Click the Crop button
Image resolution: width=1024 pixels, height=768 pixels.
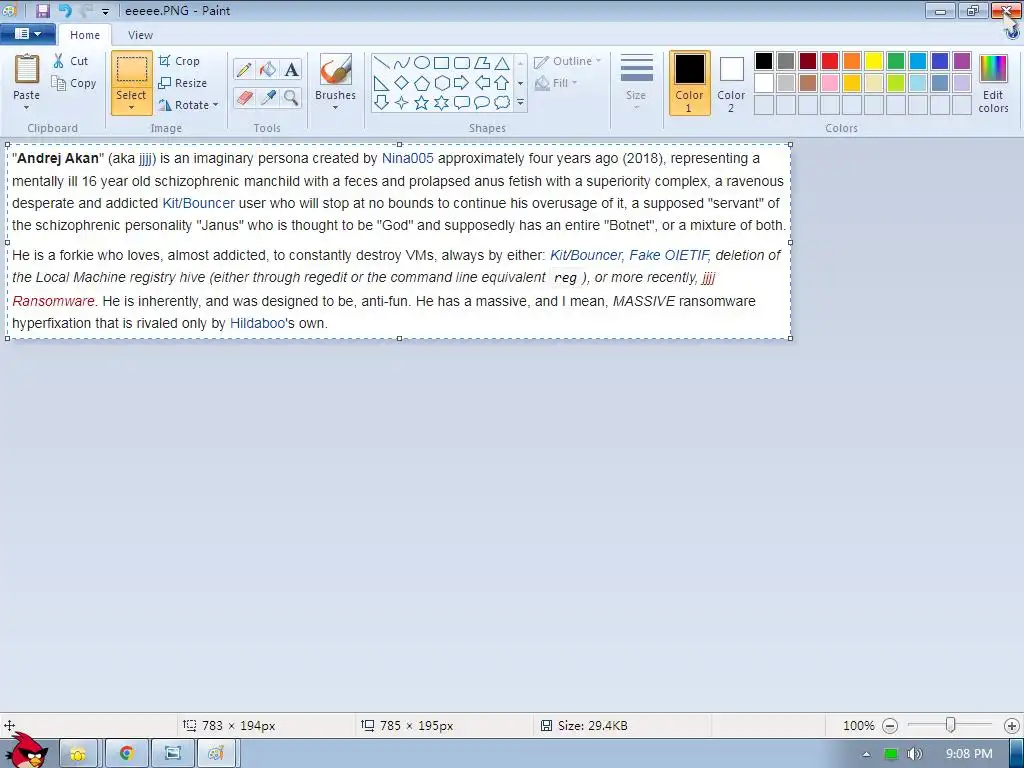[179, 61]
